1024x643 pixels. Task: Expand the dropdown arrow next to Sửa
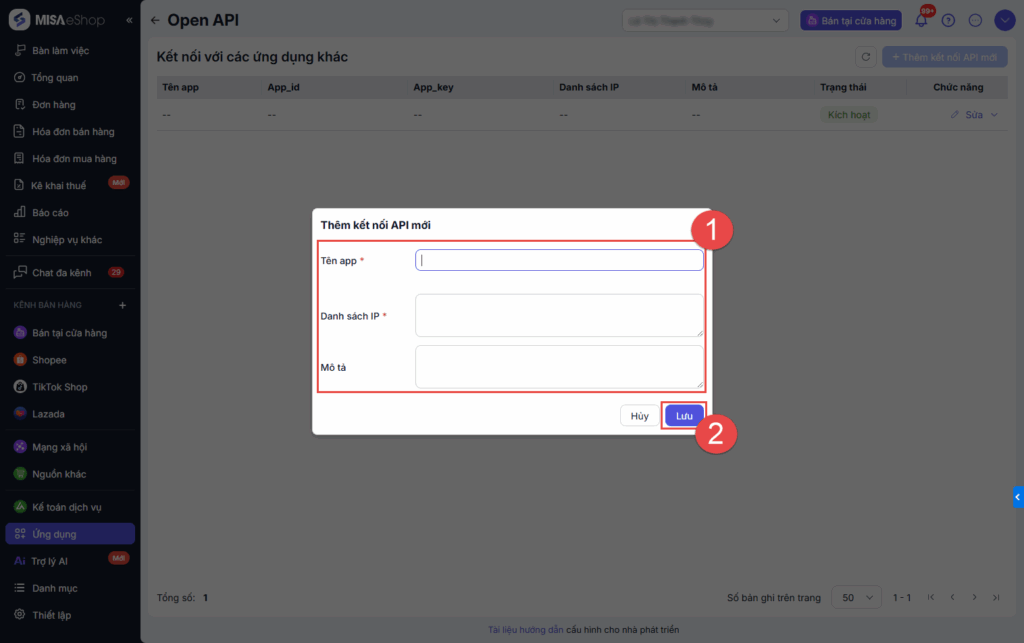click(x=994, y=115)
